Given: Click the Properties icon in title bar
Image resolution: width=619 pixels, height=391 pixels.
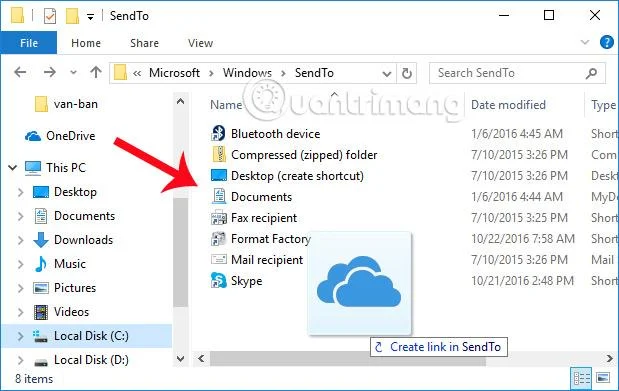Looking at the screenshot, I should click(x=50, y=16).
